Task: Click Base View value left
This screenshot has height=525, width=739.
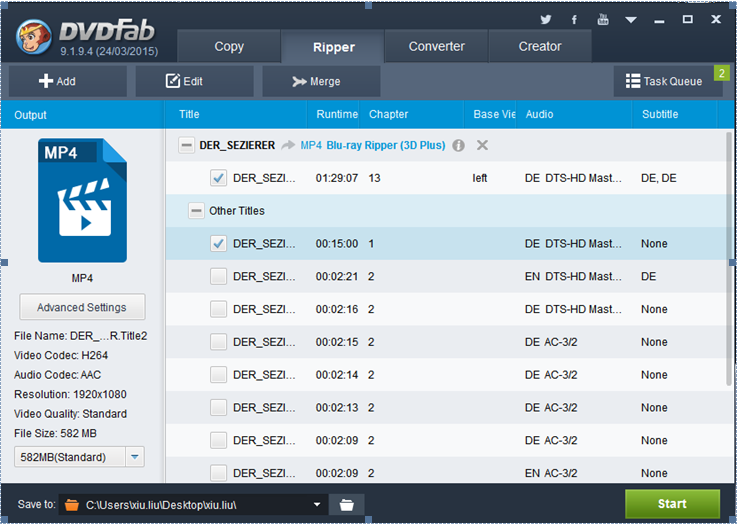Action: pos(480,178)
